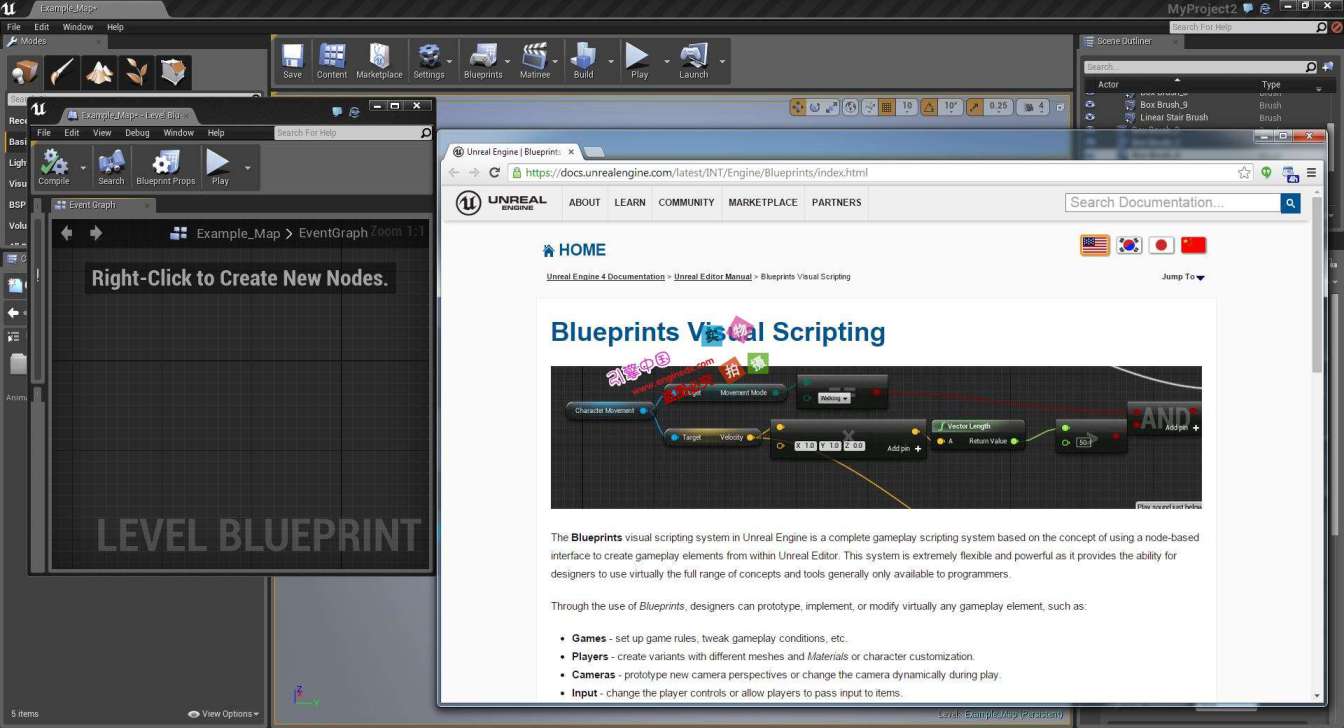Select the Geometry Editing mode cube icon
Image resolution: width=1344 pixels, height=728 pixels.
(x=173, y=72)
